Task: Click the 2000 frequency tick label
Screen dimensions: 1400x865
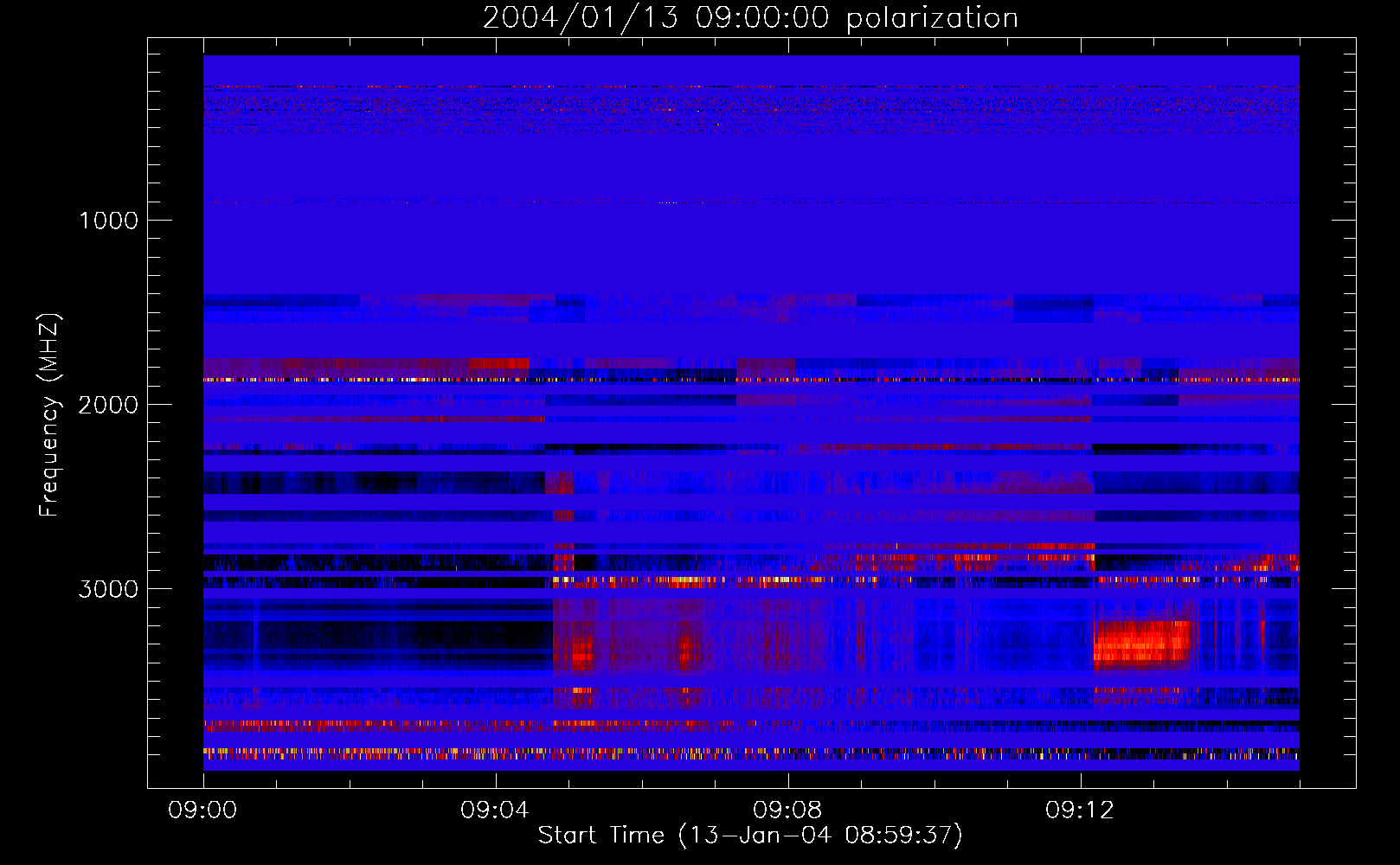Action: point(109,405)
